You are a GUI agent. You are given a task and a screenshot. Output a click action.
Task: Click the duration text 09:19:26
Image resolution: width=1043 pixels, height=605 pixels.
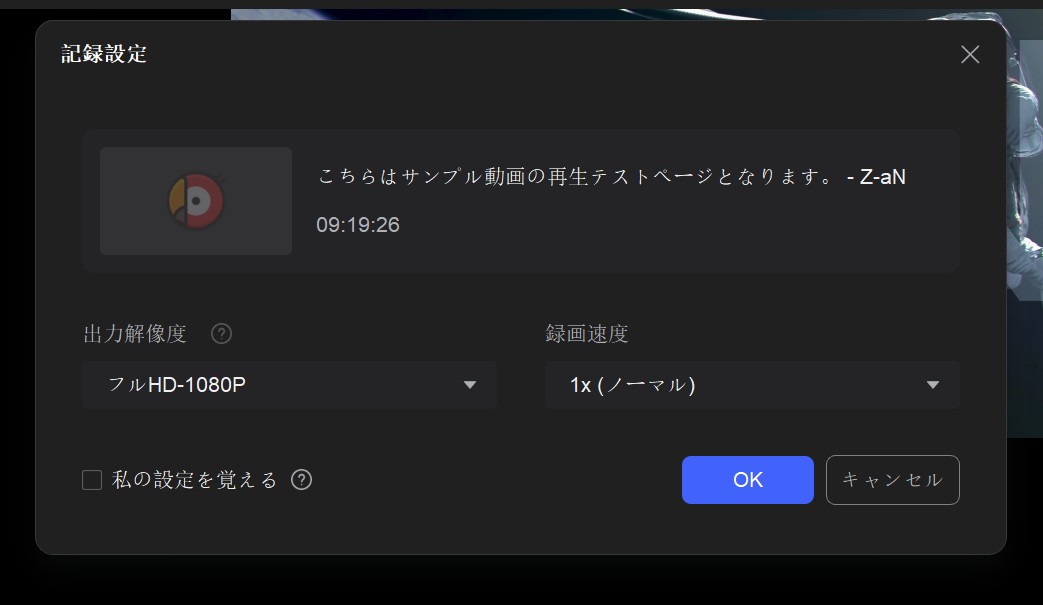[358, 225]
